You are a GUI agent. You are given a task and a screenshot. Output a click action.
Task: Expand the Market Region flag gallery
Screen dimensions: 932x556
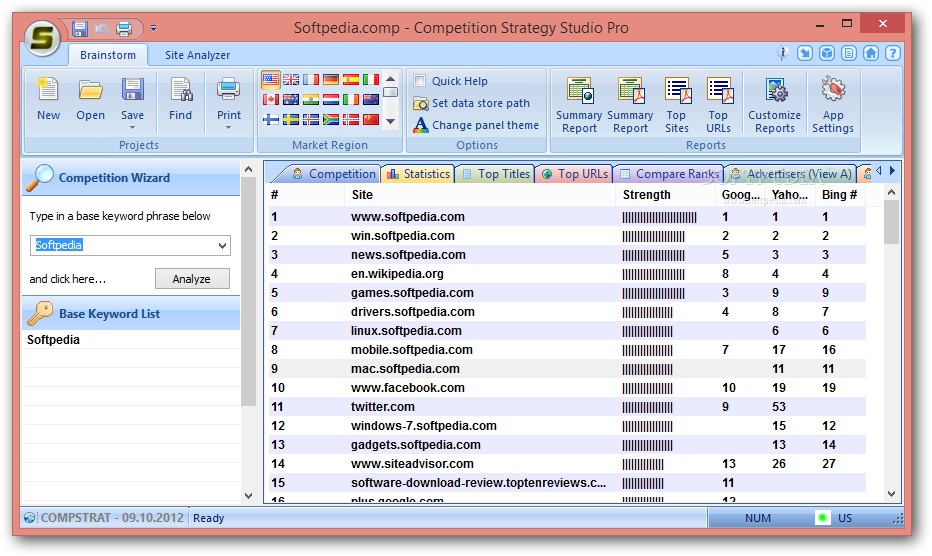click(391, 121)
